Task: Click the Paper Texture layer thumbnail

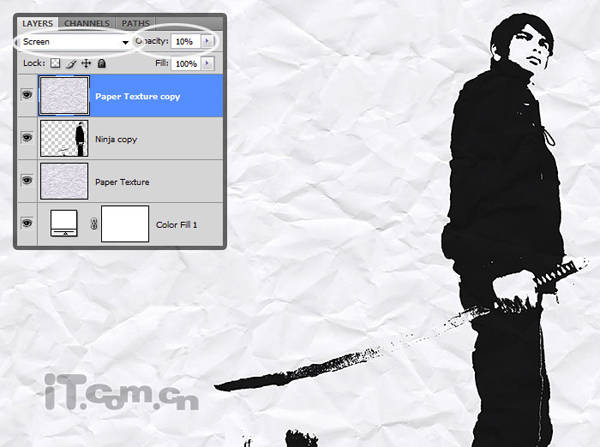Action: [x=64, y=181]
